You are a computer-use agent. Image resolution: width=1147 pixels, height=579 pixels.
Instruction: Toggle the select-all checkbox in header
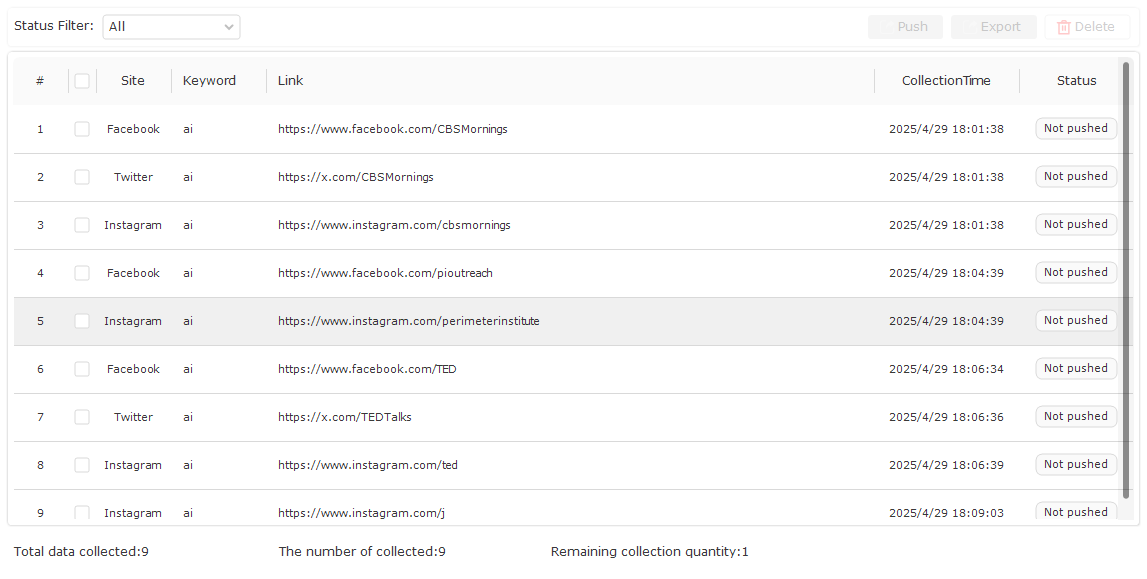coord(82,81)
